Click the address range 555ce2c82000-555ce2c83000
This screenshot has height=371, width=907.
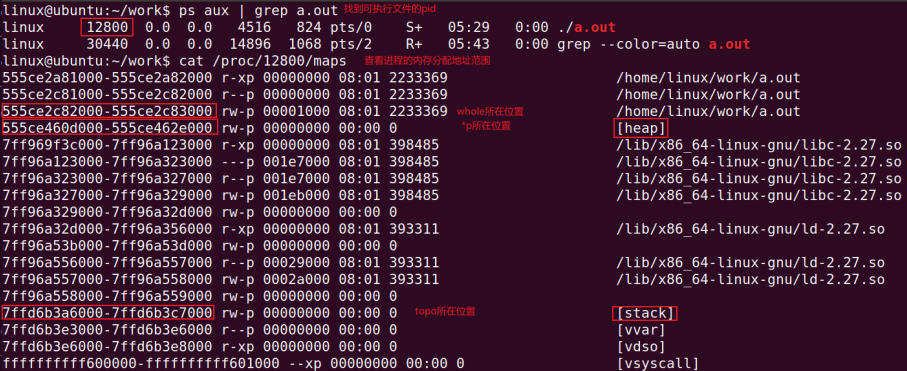(x=109, y=111)
